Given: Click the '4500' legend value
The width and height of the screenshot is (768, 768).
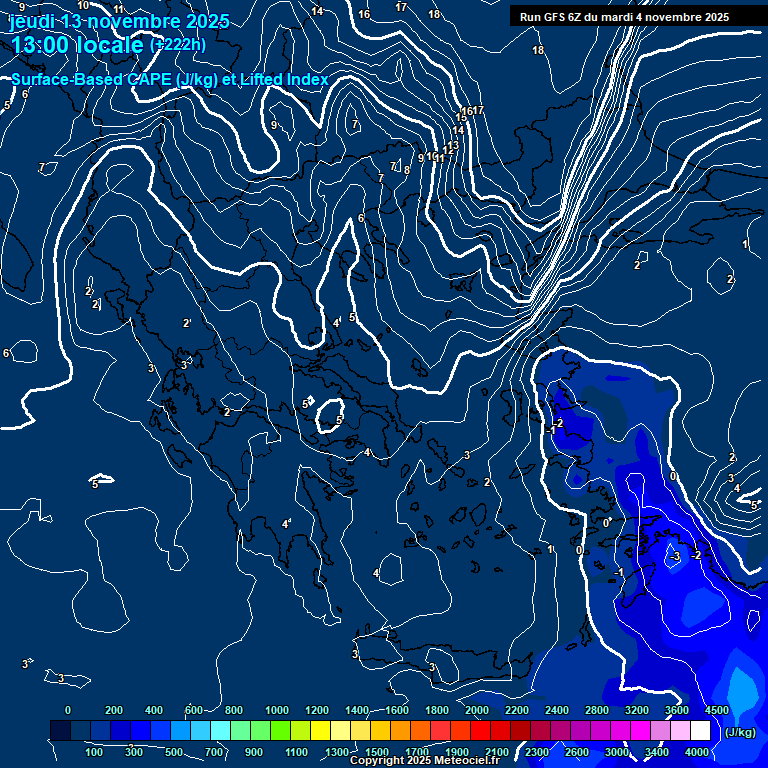Looking at the screenshot, I should tap(717, 710).
